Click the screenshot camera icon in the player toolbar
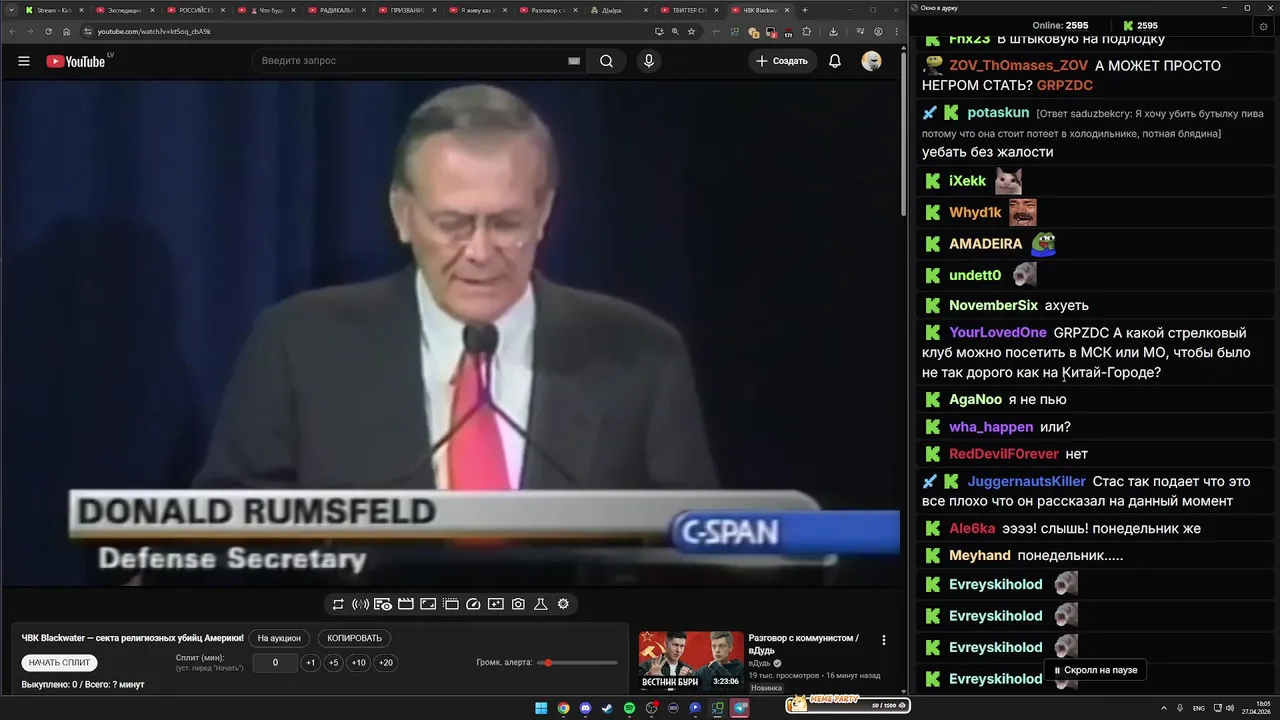This screenshot has width=1280, height=720. [x=518, y=604]
